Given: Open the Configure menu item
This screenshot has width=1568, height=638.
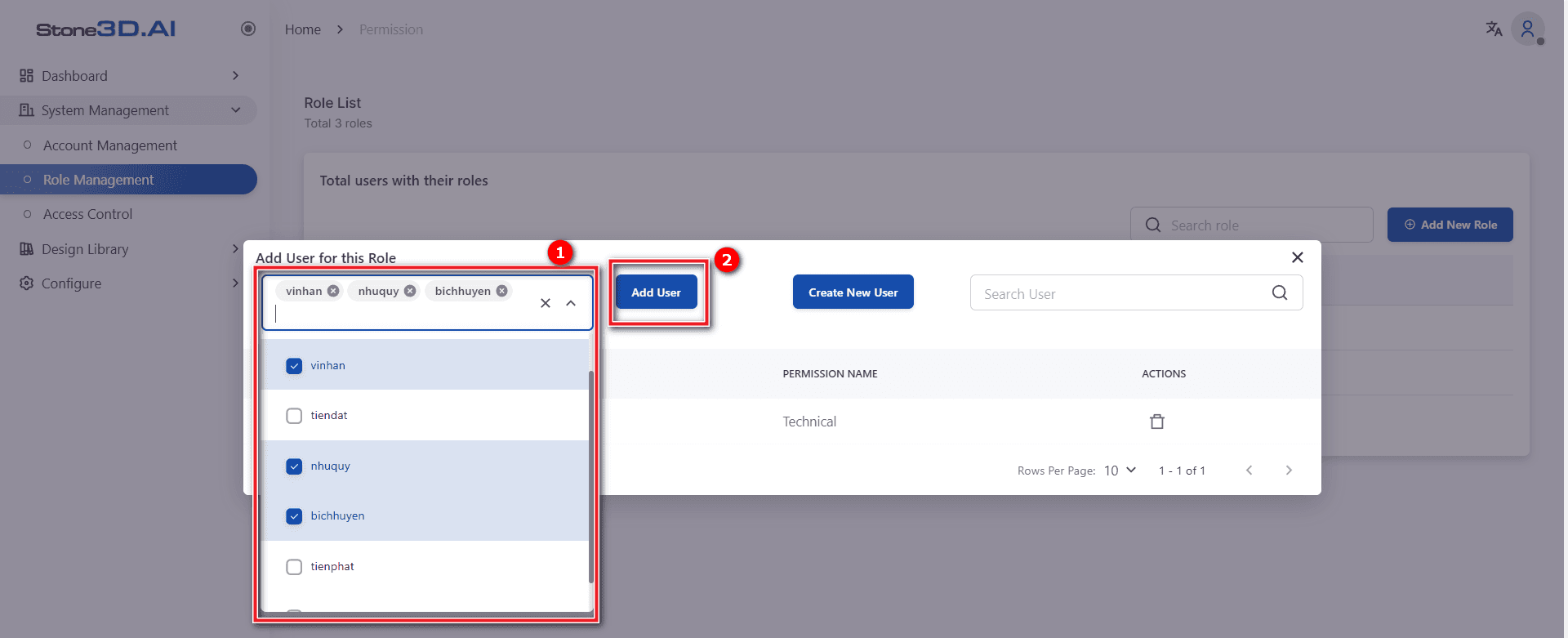Looking at the screenshot, I should [128, 283].
